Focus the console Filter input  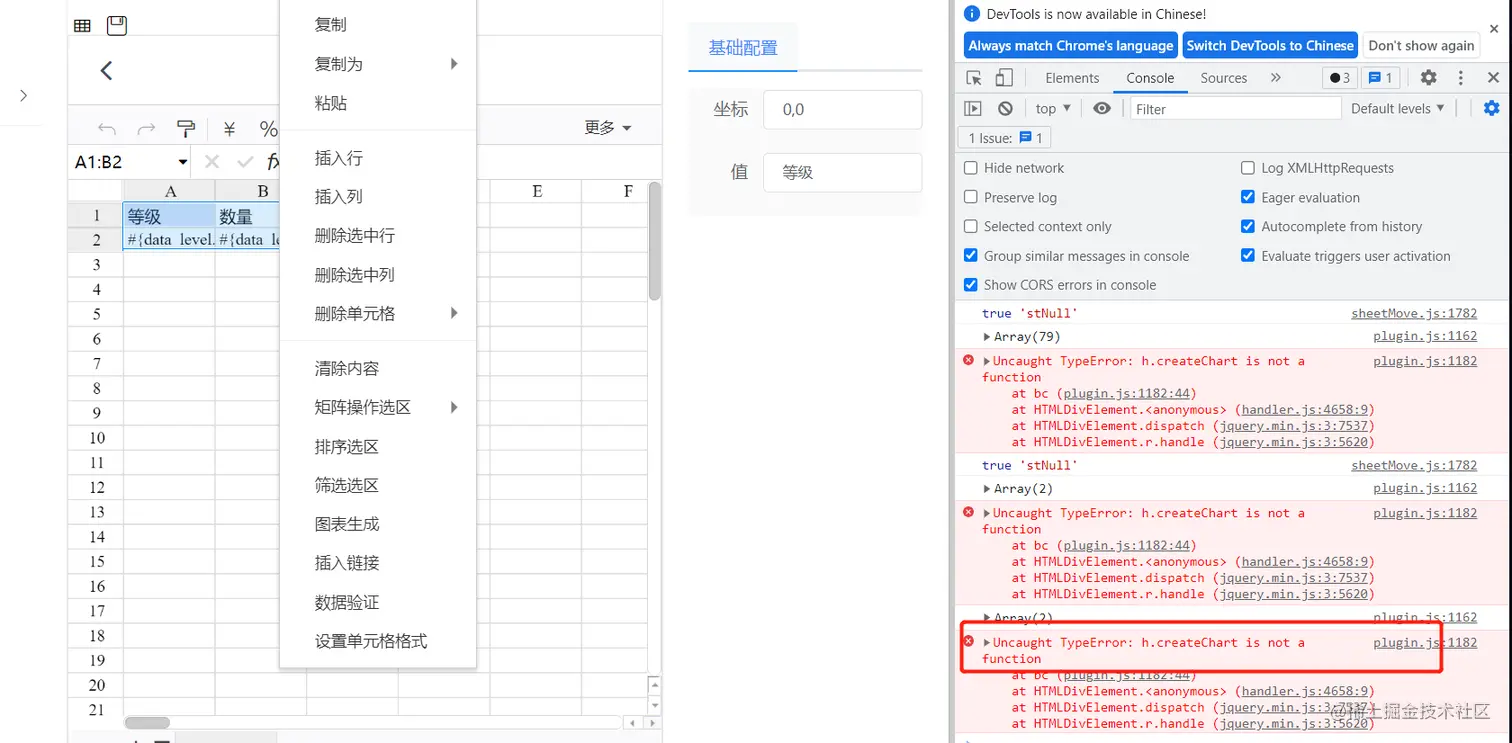click(1236, 109)
